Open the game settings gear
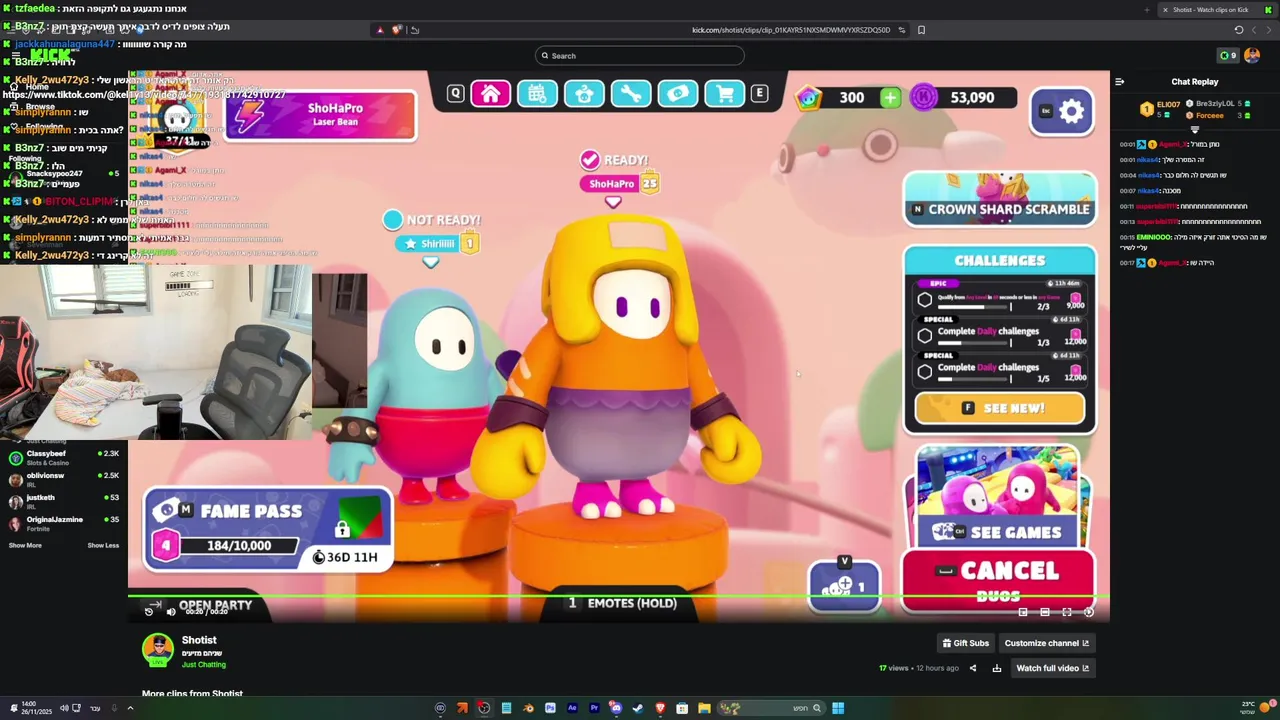 tap(1071, 111)
